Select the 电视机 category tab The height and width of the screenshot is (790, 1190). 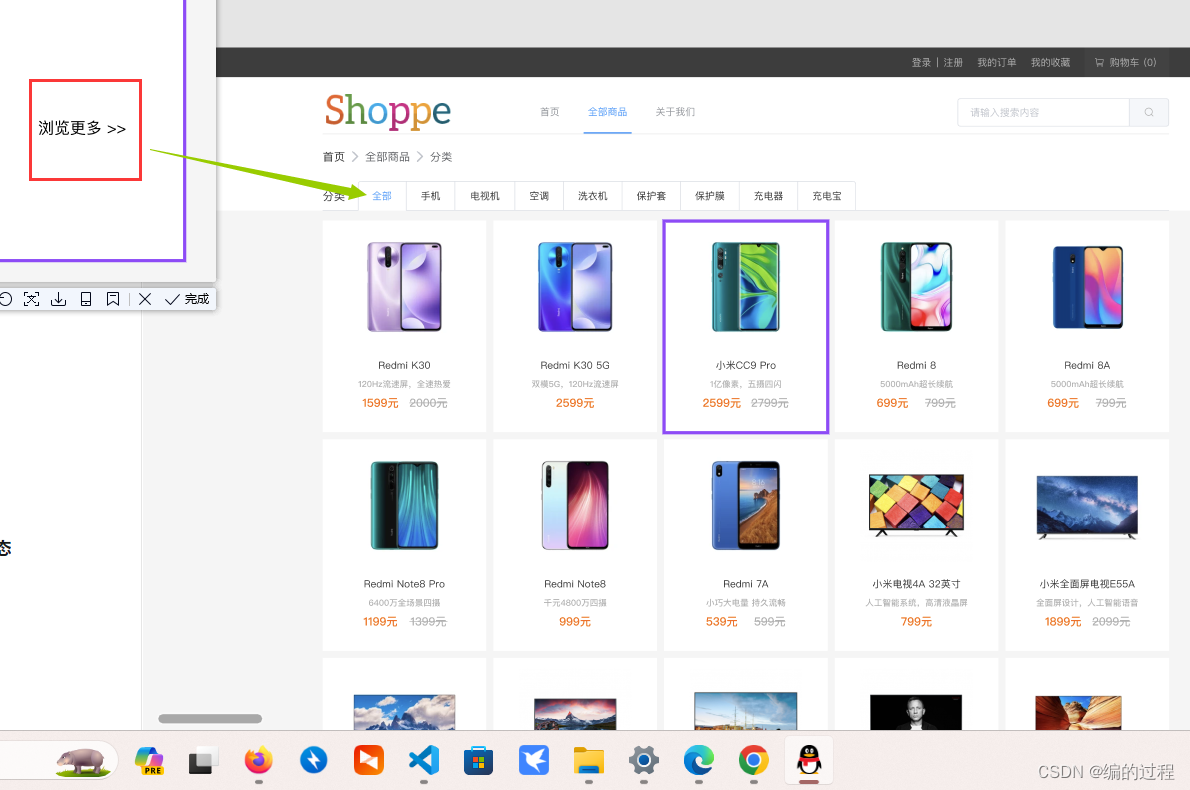485,196
